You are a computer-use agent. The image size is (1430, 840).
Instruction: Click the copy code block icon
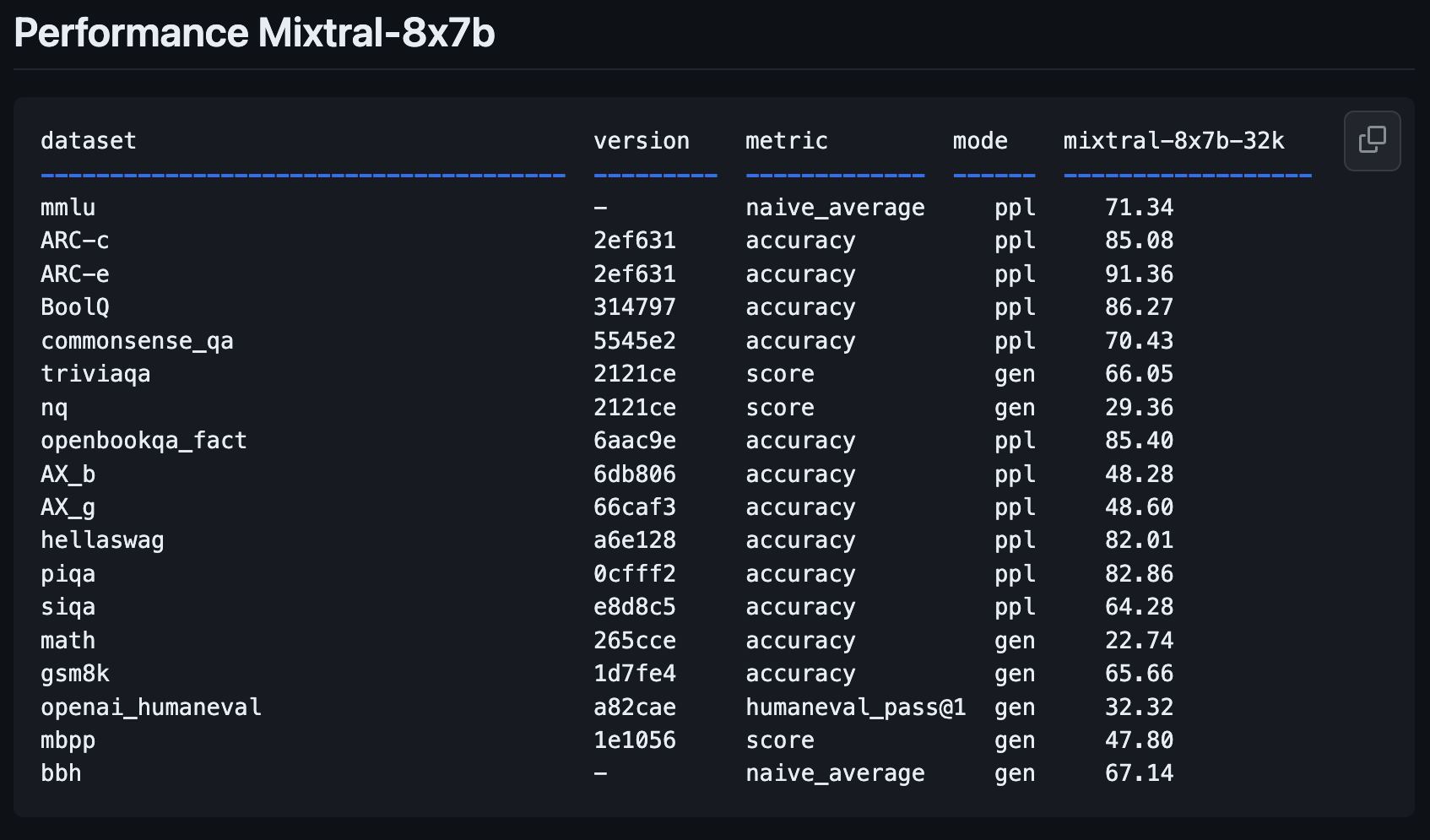(1372, 140)
